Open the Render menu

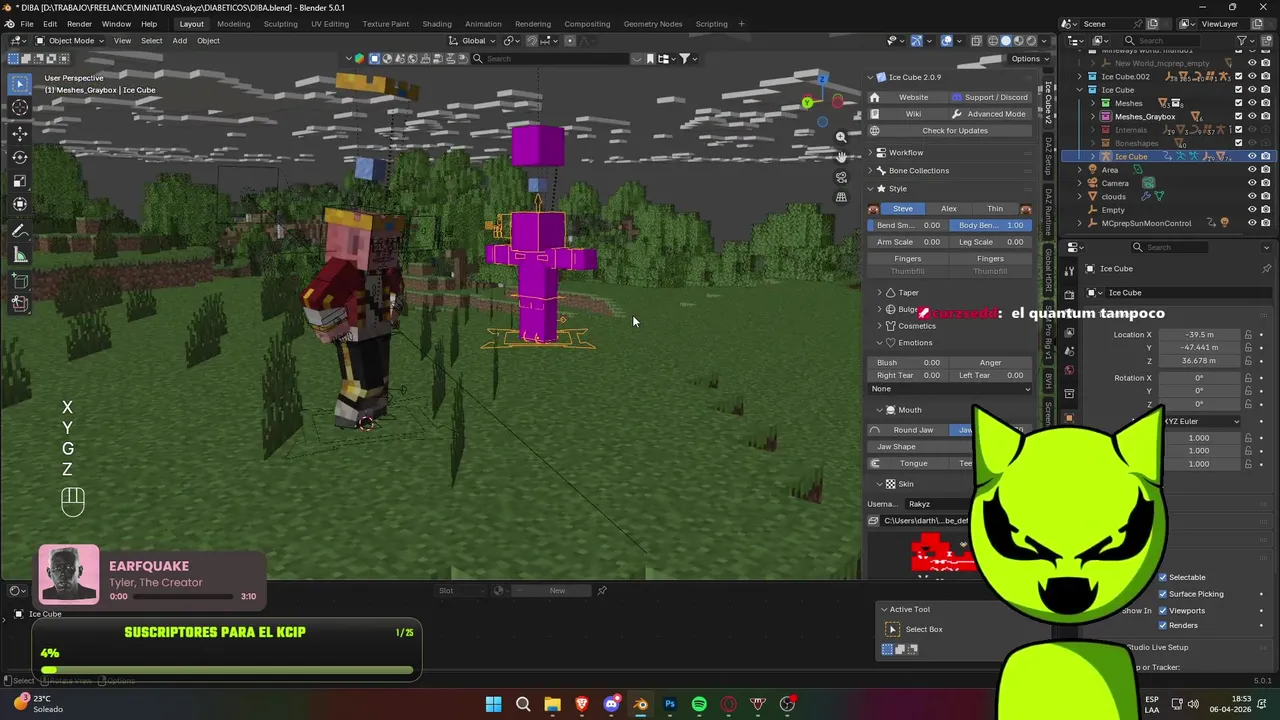point(79,24)
